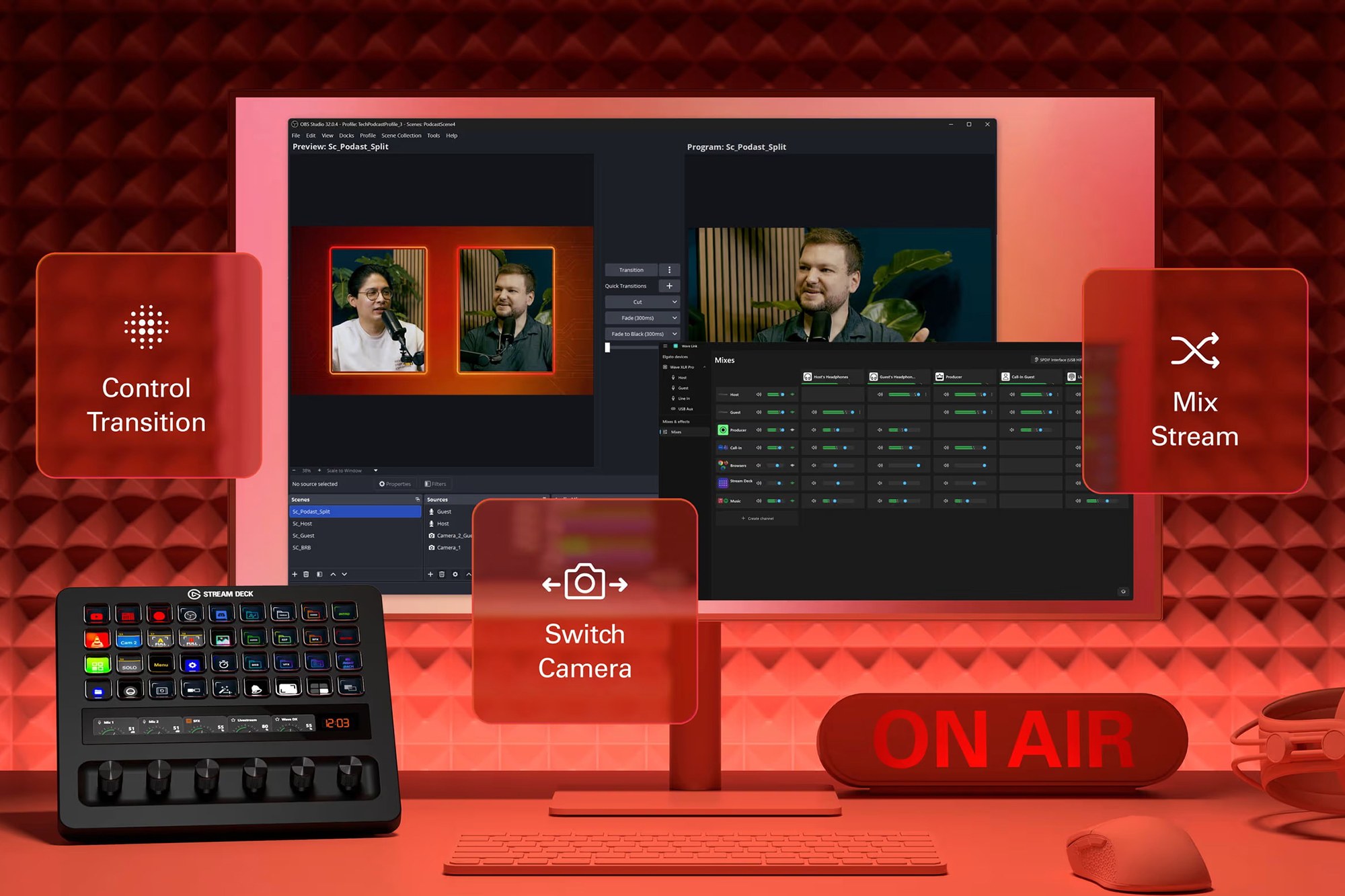Add a quick transition with the plus icon
Image resolution: width=1345 pixels, height=896 pixels.
669,286
